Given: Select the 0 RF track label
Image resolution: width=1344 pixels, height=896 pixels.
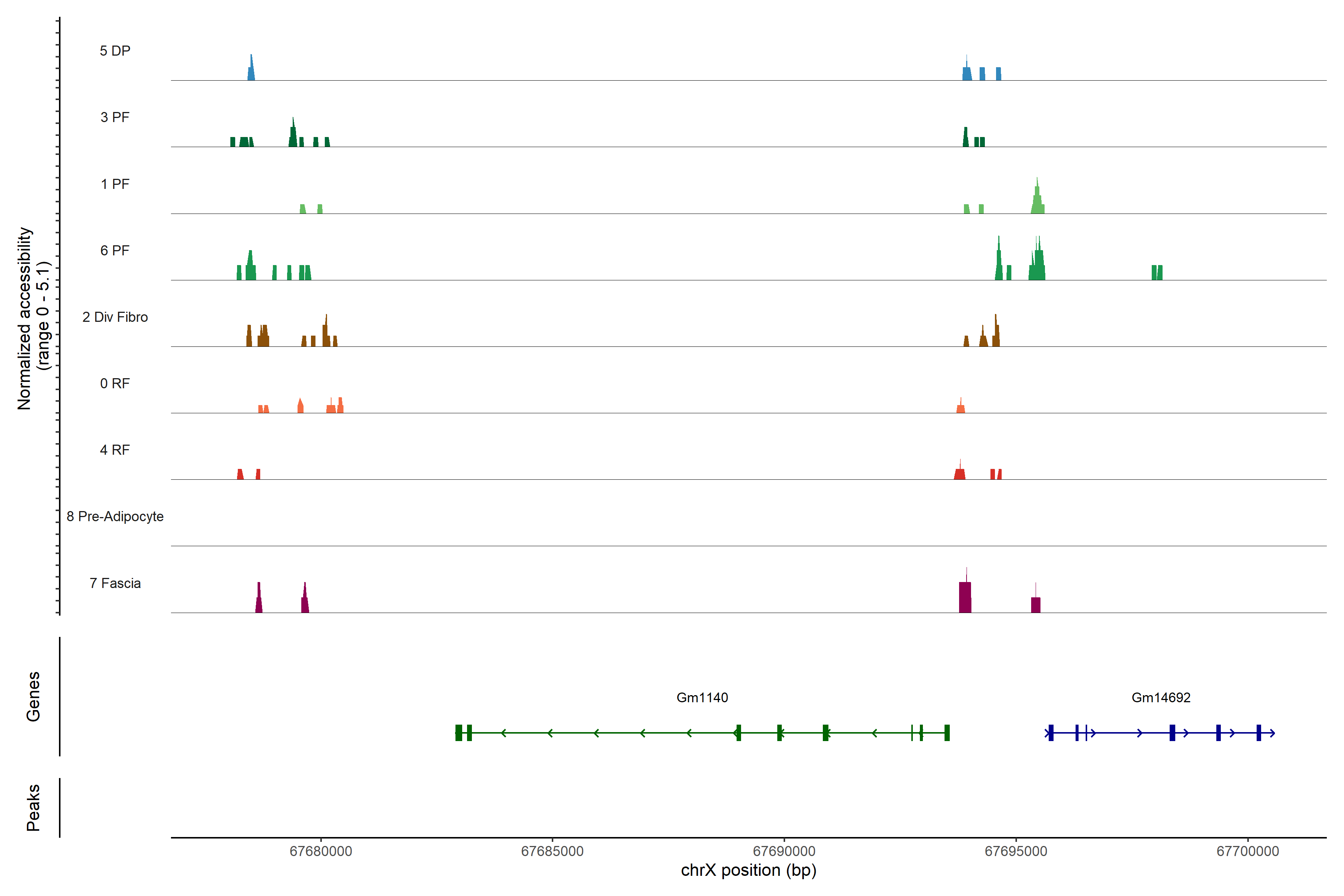Looking at the screenshot, I should click(115, 383).
